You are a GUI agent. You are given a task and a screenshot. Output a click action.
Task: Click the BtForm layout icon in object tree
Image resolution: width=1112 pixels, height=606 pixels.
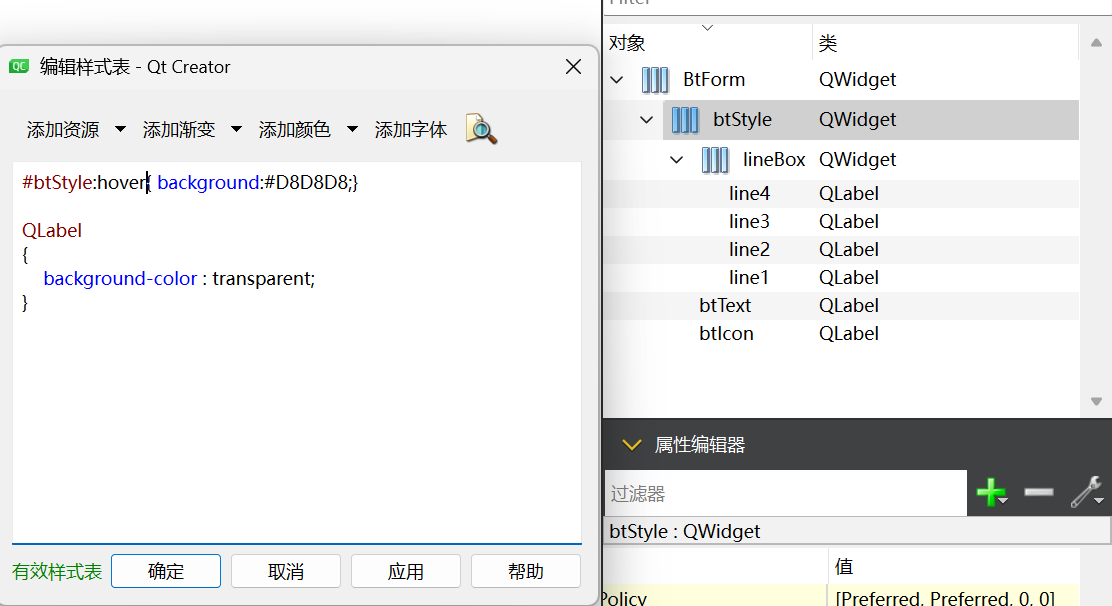pyautogui.click(x=655, y=79)
